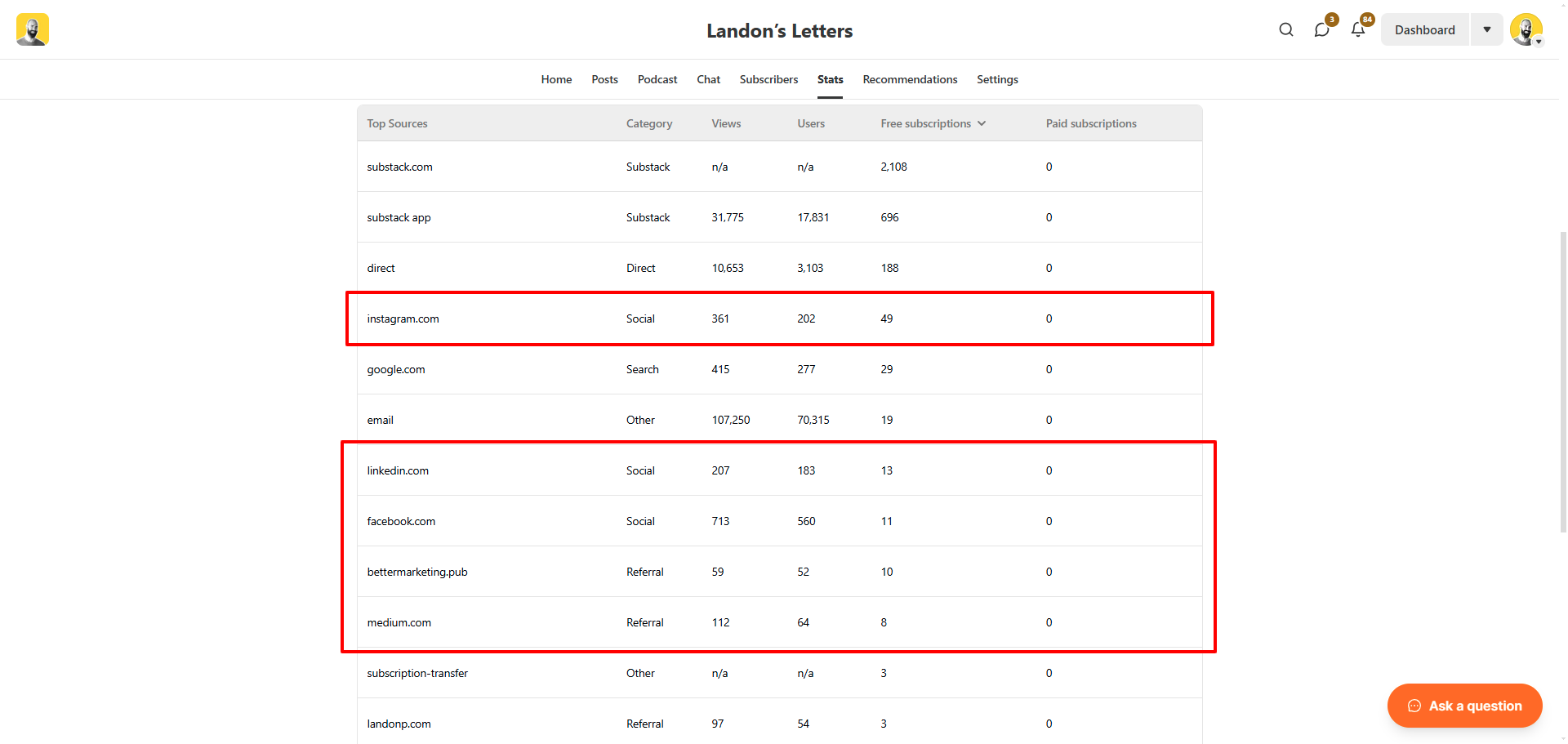Click the Dashboard button
Image resolution: width=1568 pixels, height=744 pixels.
1425,29
